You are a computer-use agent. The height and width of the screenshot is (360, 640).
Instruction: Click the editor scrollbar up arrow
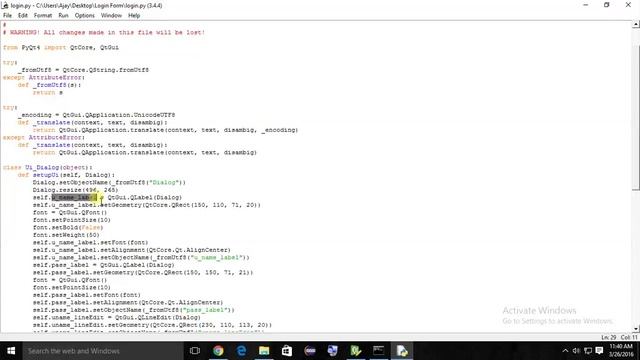[x=636, y=24]
